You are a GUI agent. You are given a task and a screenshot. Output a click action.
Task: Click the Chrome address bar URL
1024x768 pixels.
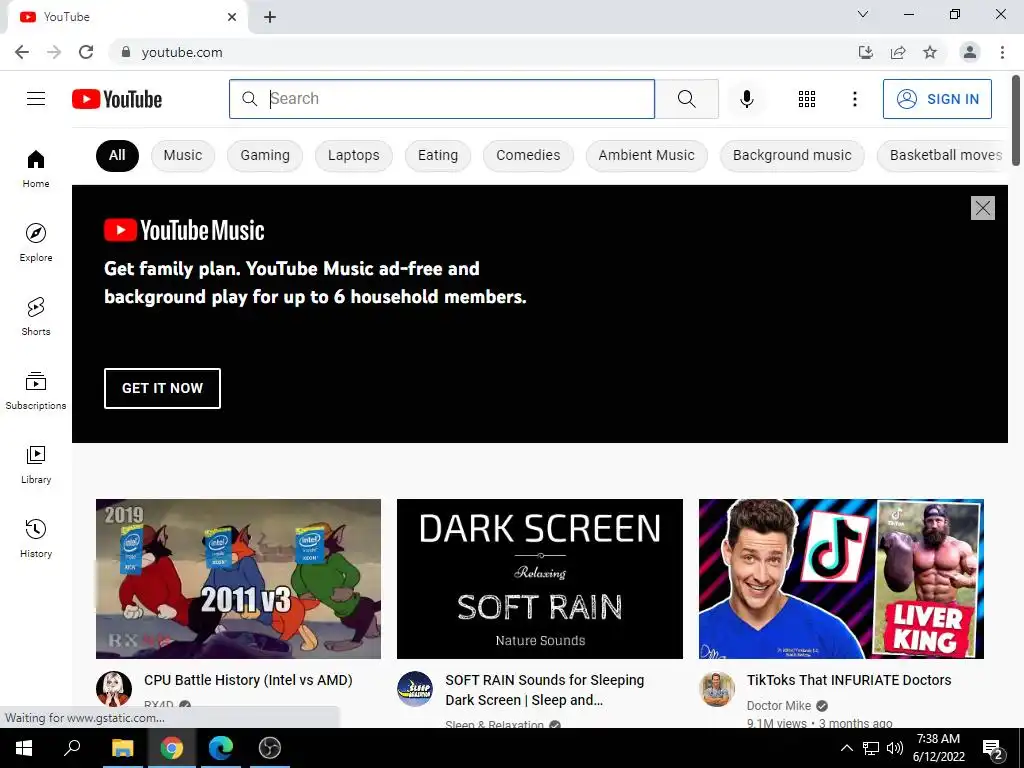182,52
